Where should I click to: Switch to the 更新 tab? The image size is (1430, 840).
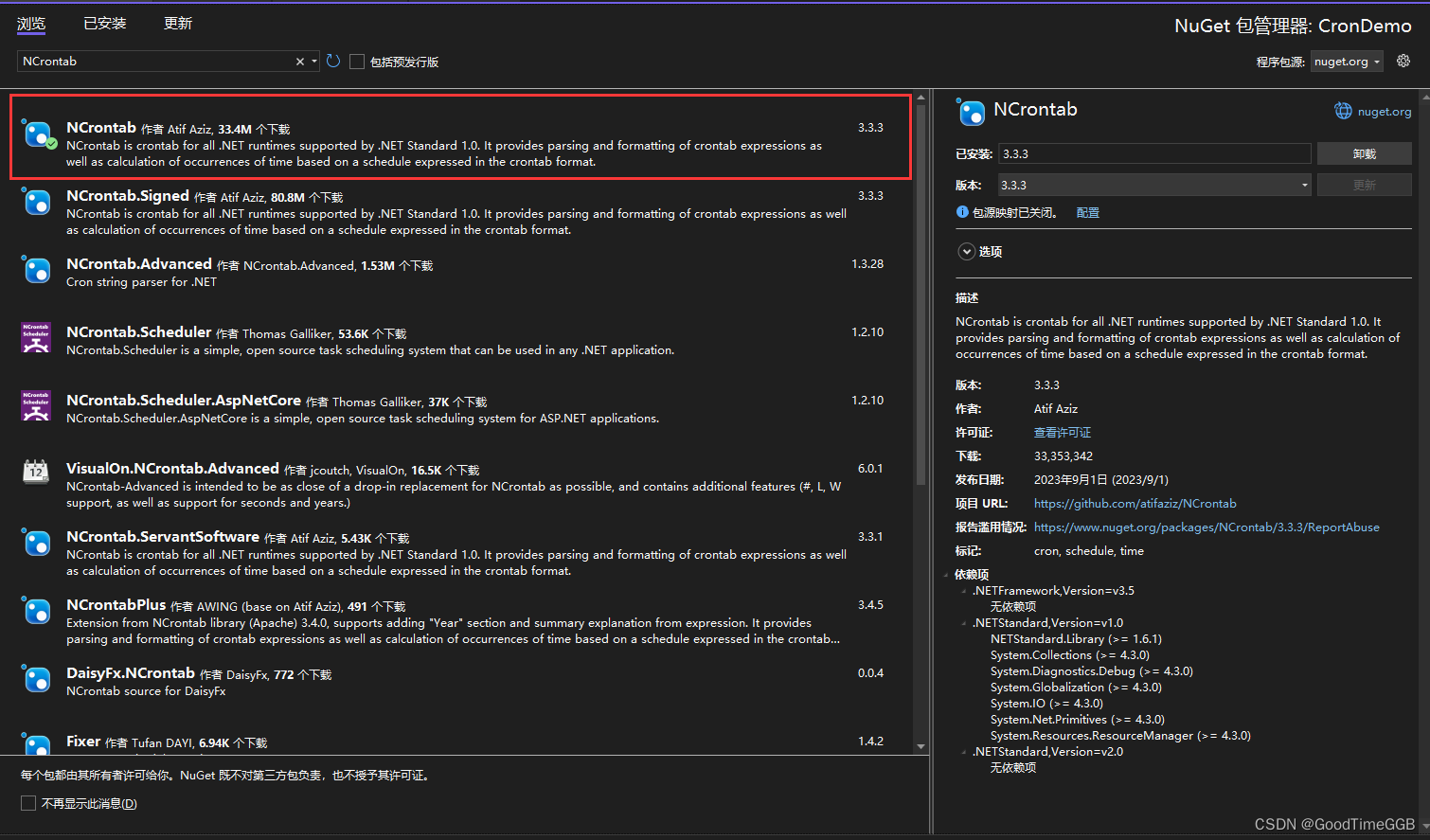click(178, 23)
